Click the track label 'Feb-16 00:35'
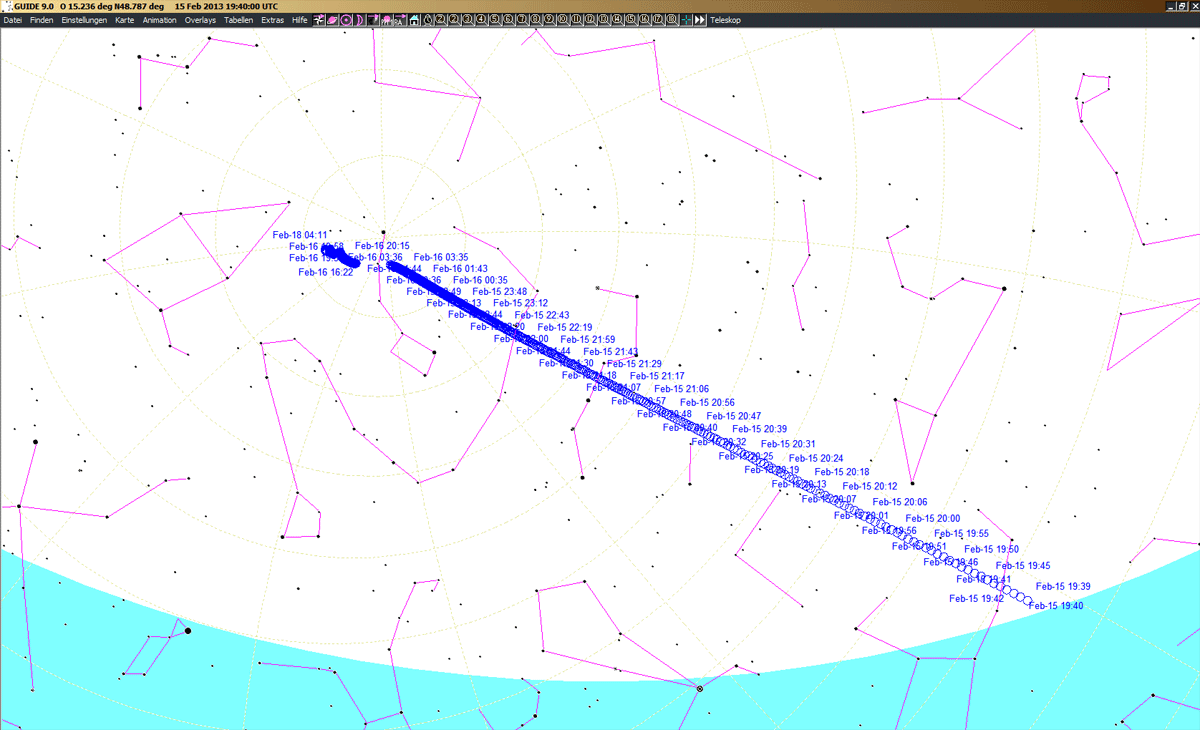1200x730 pixels. click(x=480, y=281)
